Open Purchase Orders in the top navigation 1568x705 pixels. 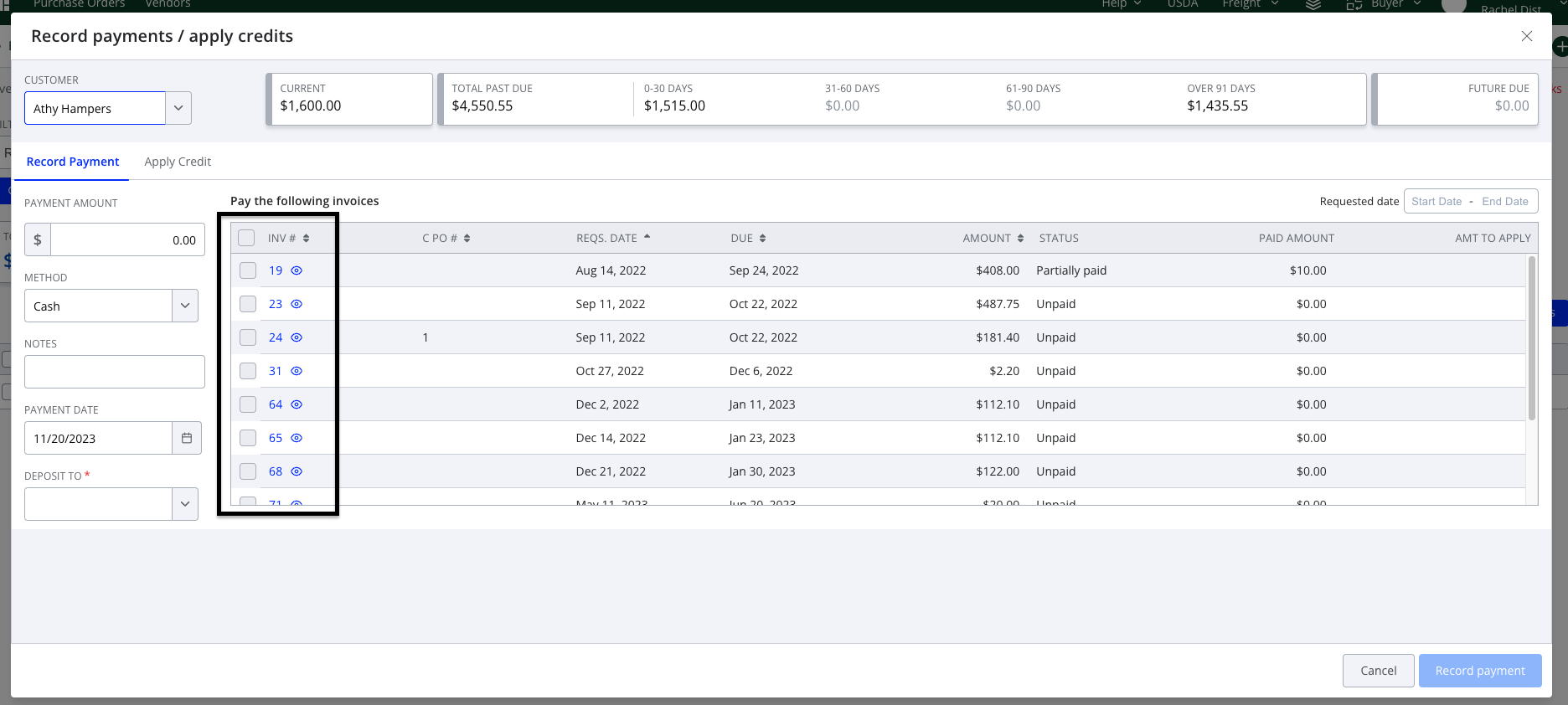click(x=79, y=4)
